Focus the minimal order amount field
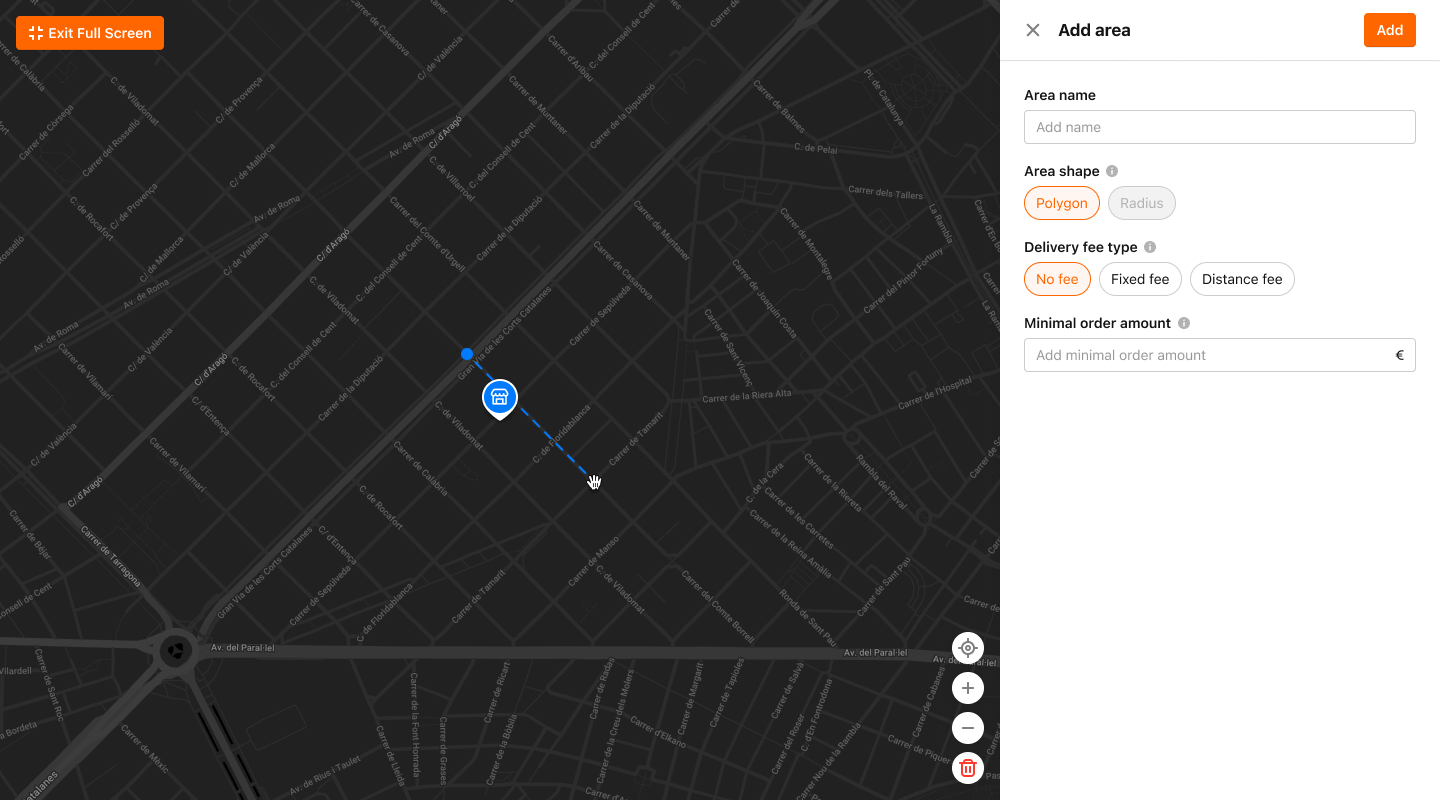 point(1209,355)
